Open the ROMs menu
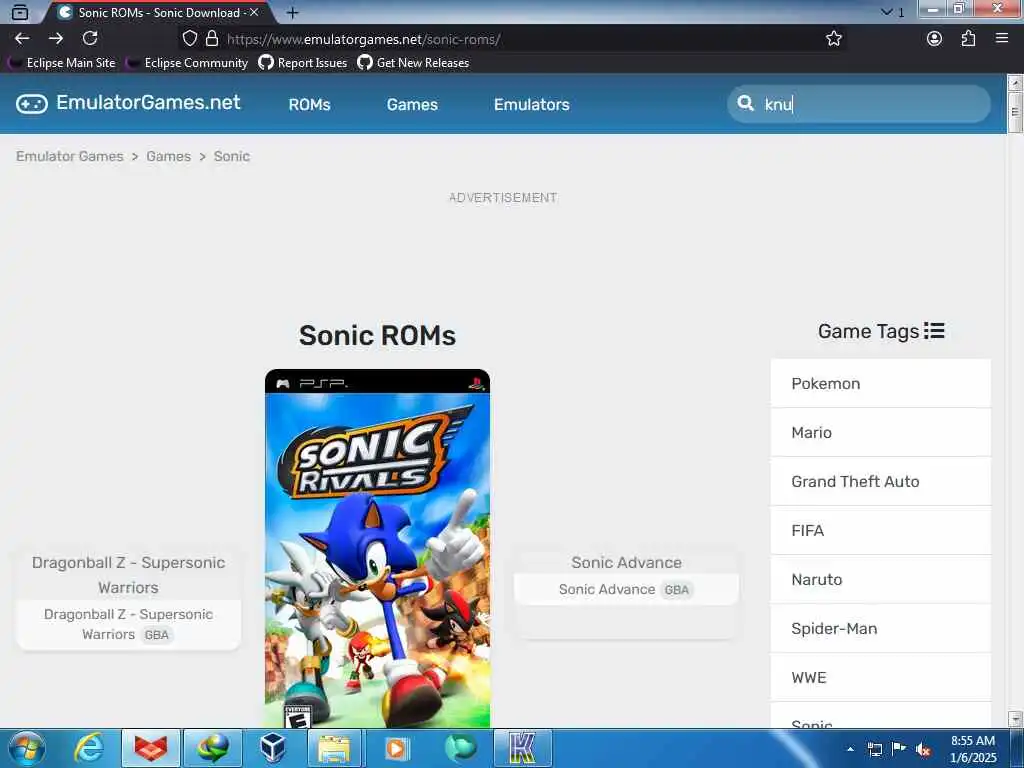Image resolution: width=1024 pixels, height=768 pixels. tap(310, 104)
